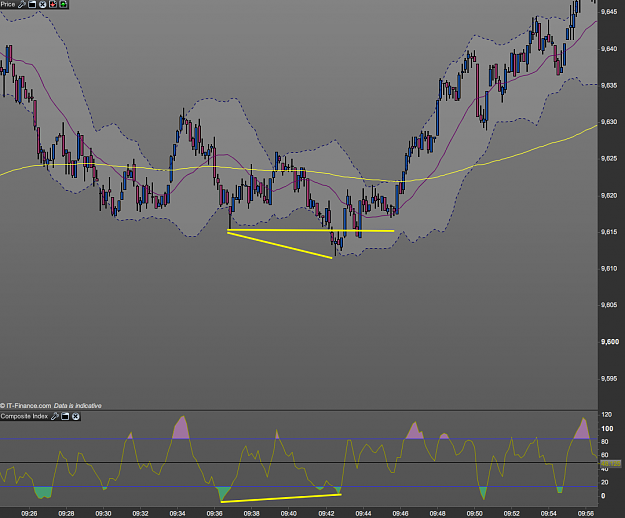Click the 0 level on Composite Index scale

tap(603, 496)
